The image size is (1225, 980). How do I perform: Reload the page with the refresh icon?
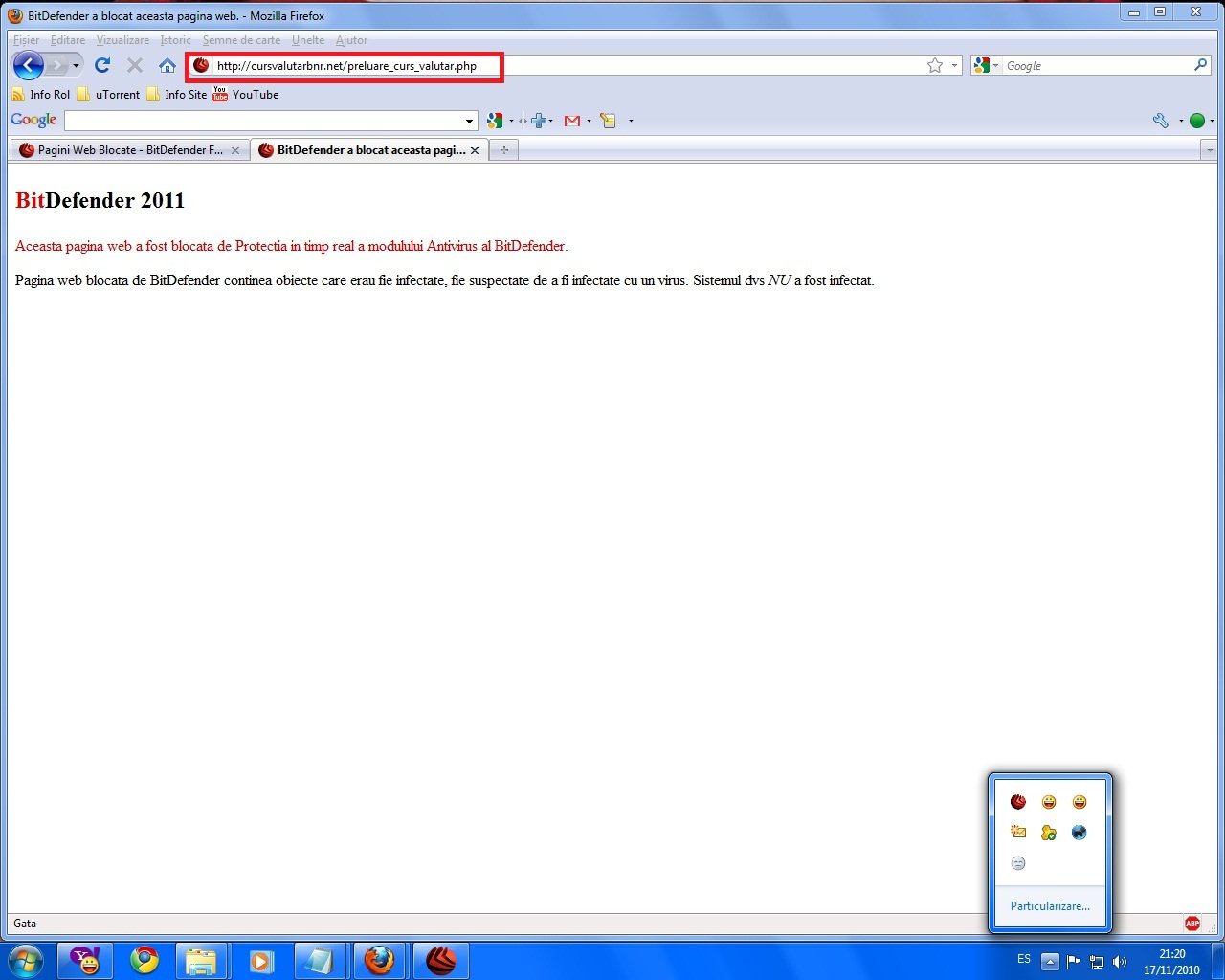tap(102, 65)
